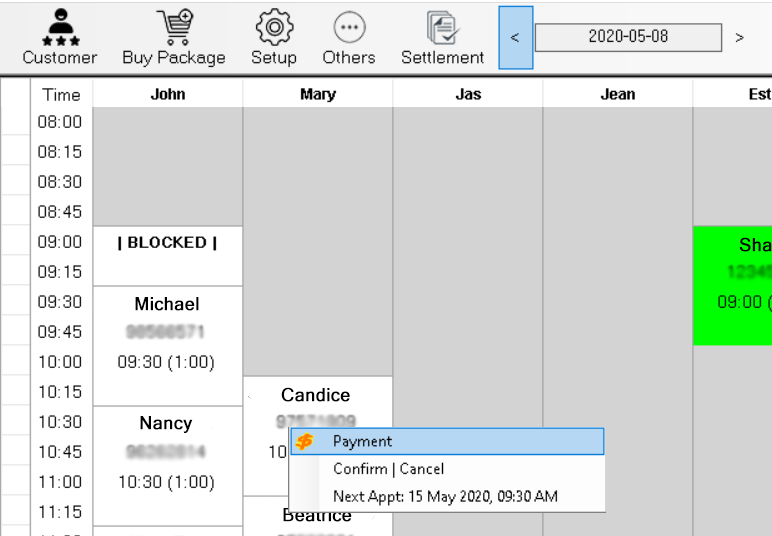772x536 pixels.
Task: Open Setup gear icon
Action: pos(274,27)
